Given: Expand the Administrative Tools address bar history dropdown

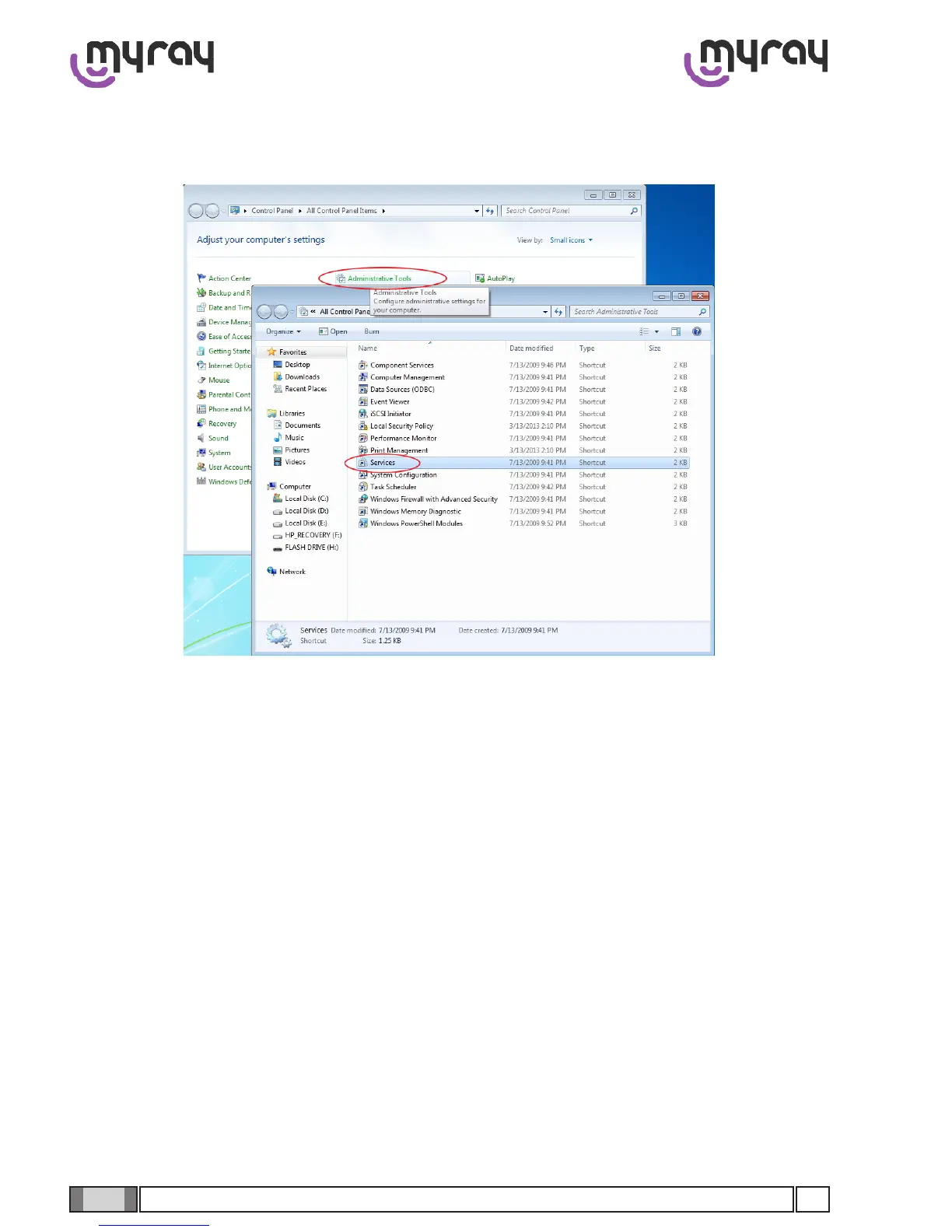Looking at the screenshot, I should coord(545,312).
